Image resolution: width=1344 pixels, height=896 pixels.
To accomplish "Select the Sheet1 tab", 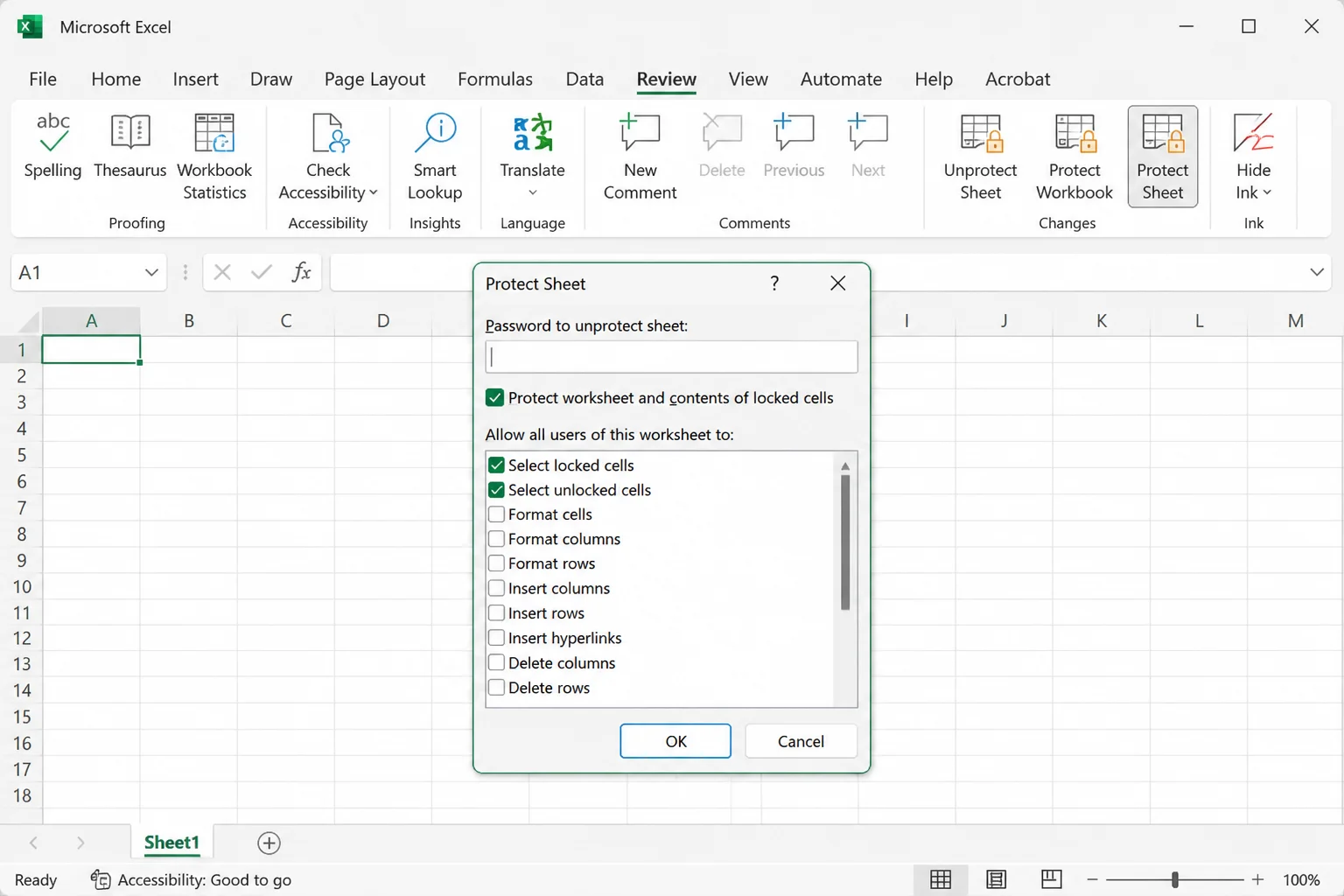I will pyautogui.click(x=171, y=843).
